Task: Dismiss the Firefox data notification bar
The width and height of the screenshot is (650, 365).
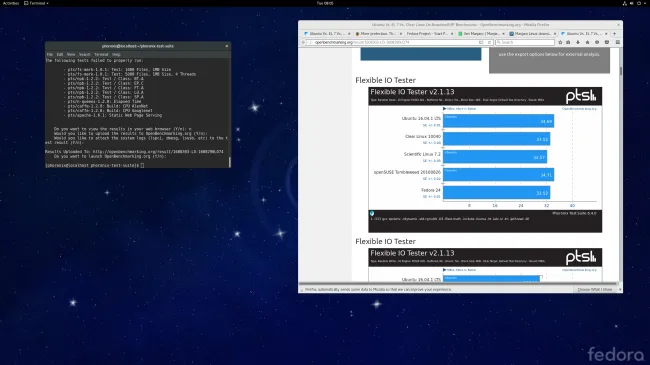Action: click(x=620, y=290)
